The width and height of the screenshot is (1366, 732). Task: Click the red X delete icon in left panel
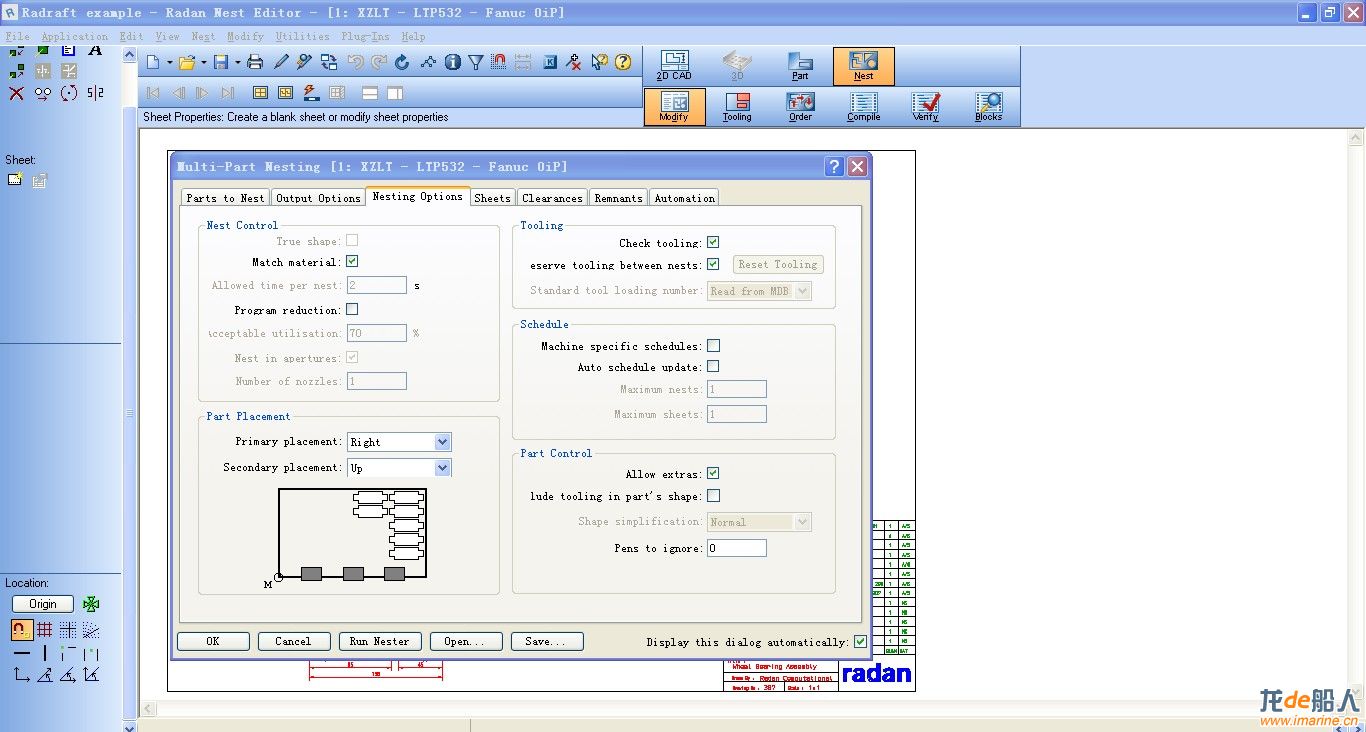click(x=16, y=93)
